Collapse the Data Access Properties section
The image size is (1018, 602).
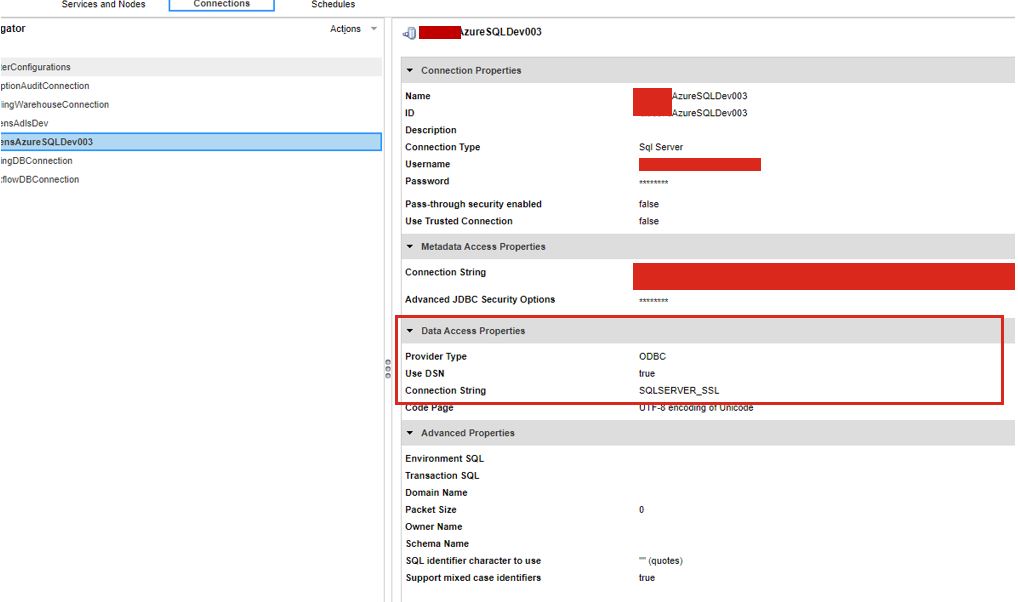410,331
